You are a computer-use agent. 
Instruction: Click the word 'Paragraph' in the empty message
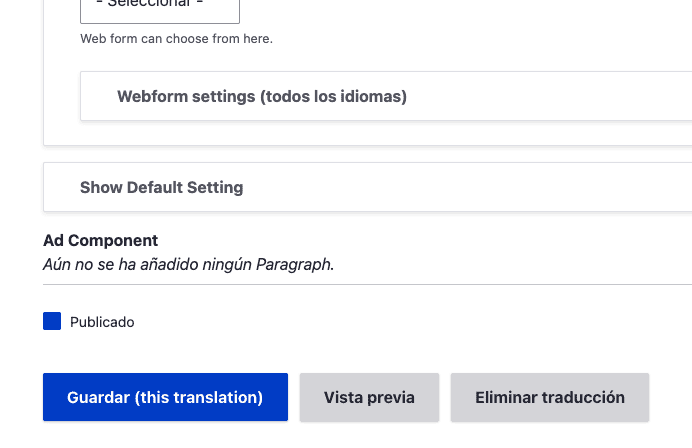coord(292,265)
